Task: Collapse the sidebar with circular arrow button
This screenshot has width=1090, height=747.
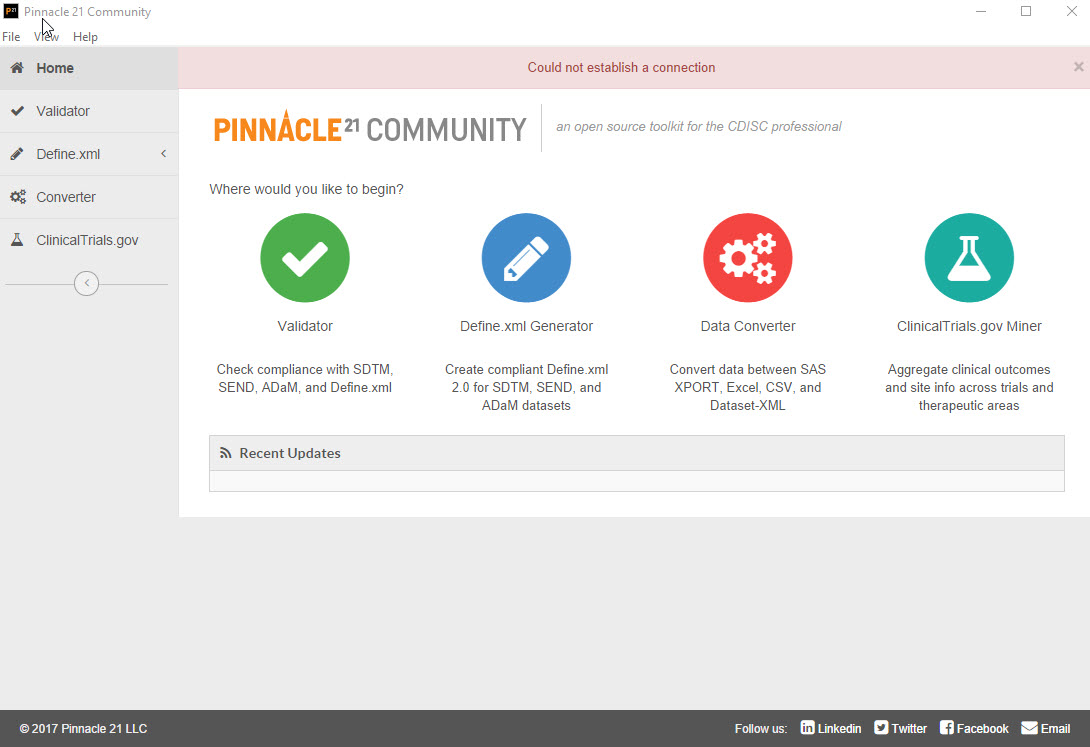Action: (x=86, y=283)
